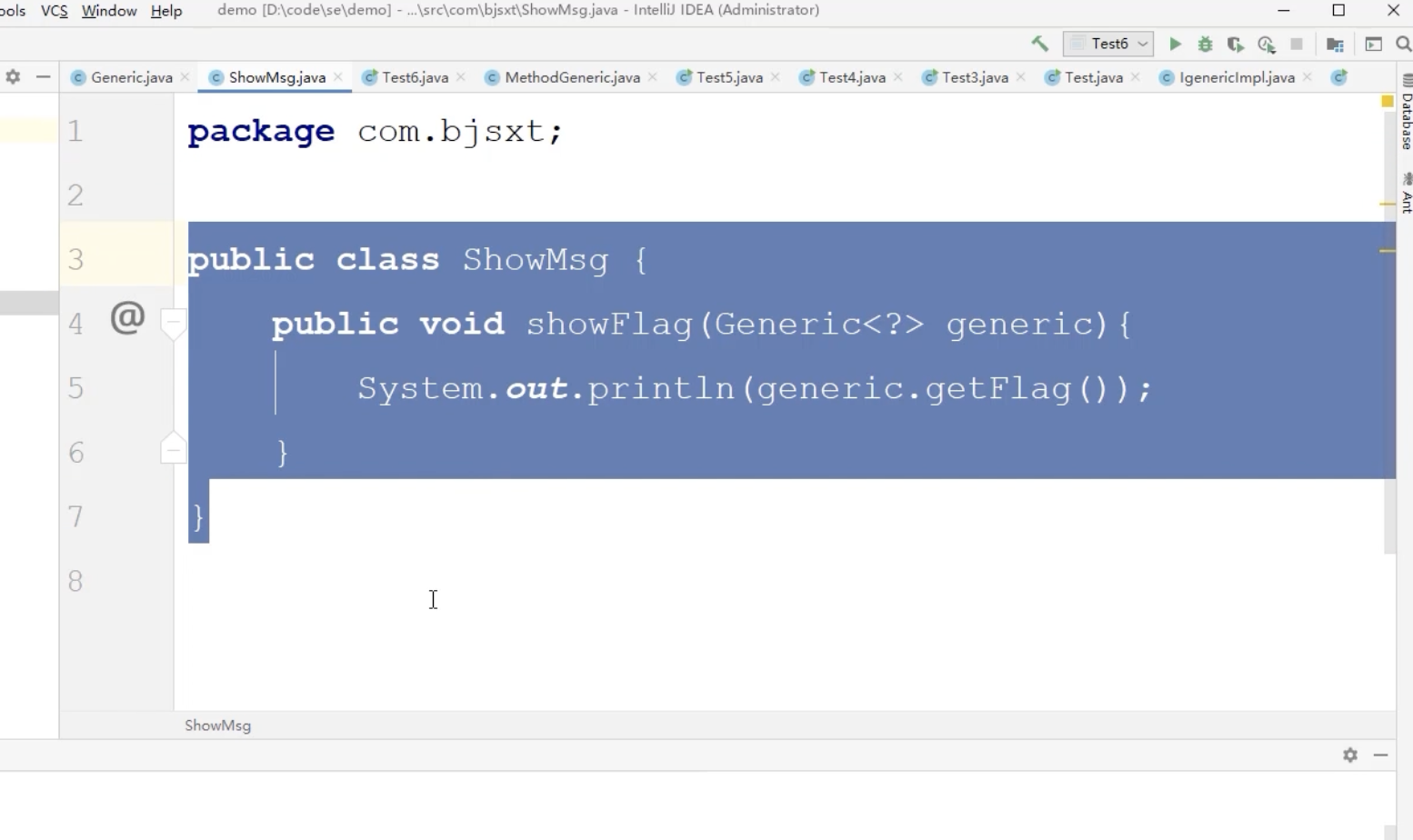Close the MethodGeneric.java tab
Viewport: 1413px width, 840px height.
pos(653,77)
